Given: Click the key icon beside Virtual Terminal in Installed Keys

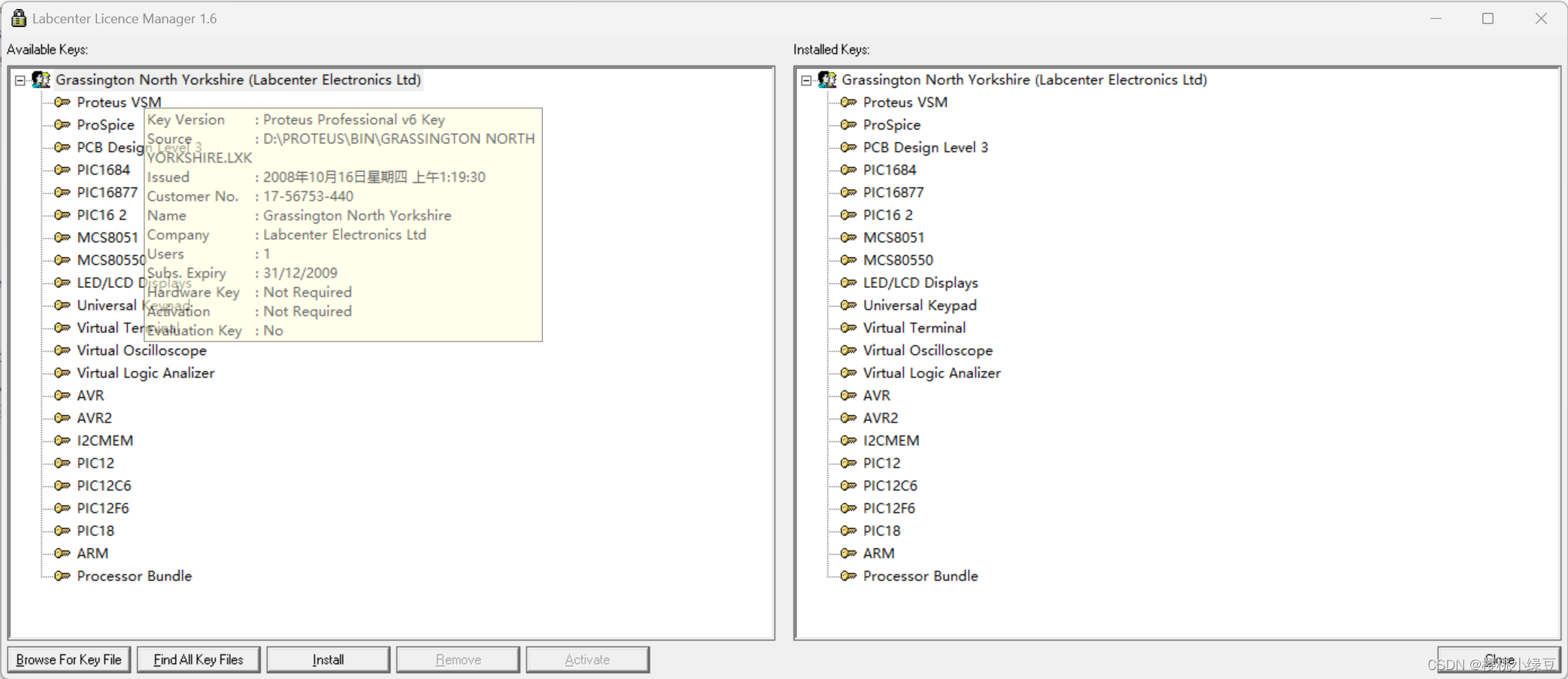Looking at the screenshot, I should 849,328.
